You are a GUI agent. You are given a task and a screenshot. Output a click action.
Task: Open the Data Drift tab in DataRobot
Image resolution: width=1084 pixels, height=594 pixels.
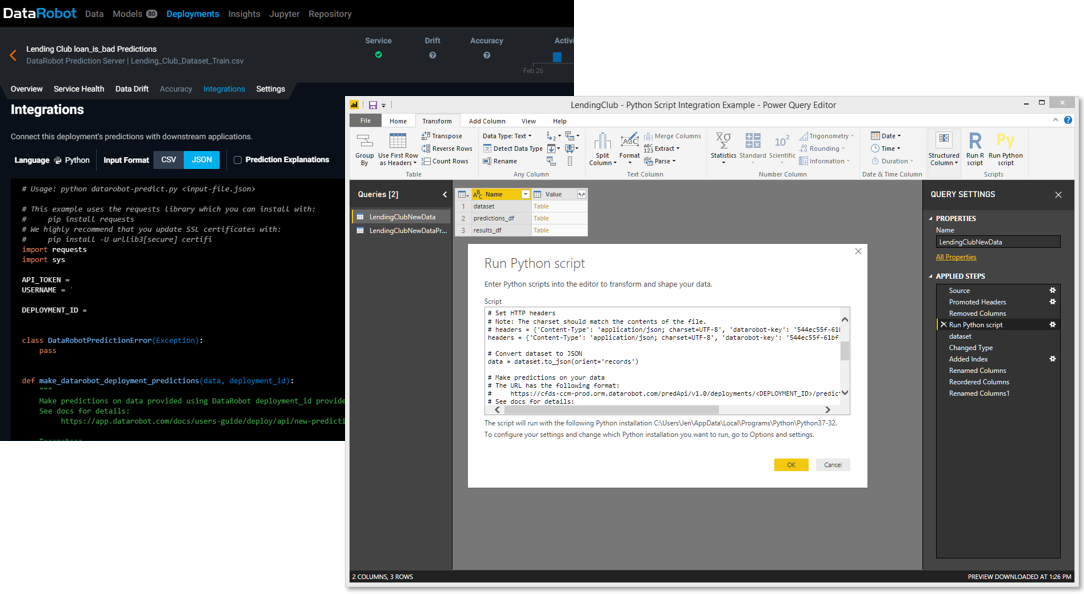coord(132,89)
